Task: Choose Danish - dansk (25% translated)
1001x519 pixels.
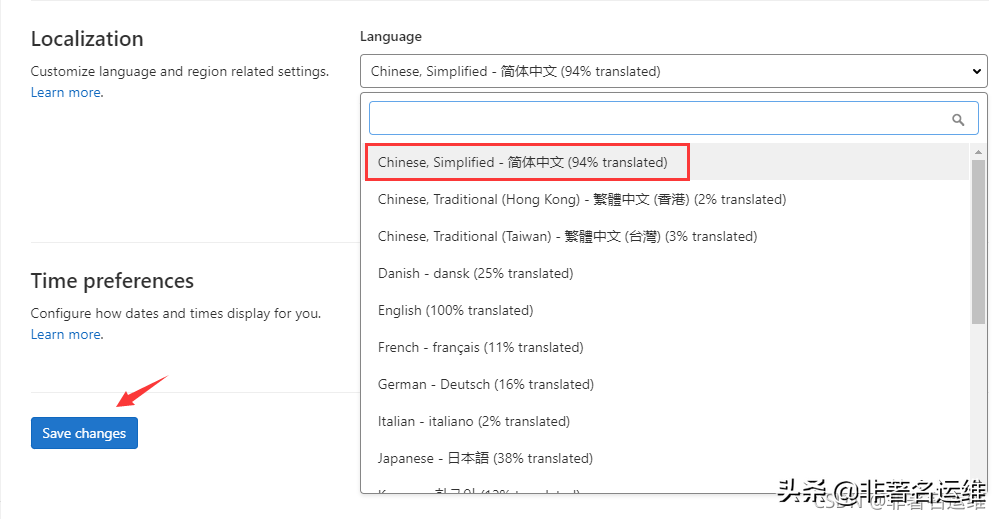Action: (x=667, y=273)
